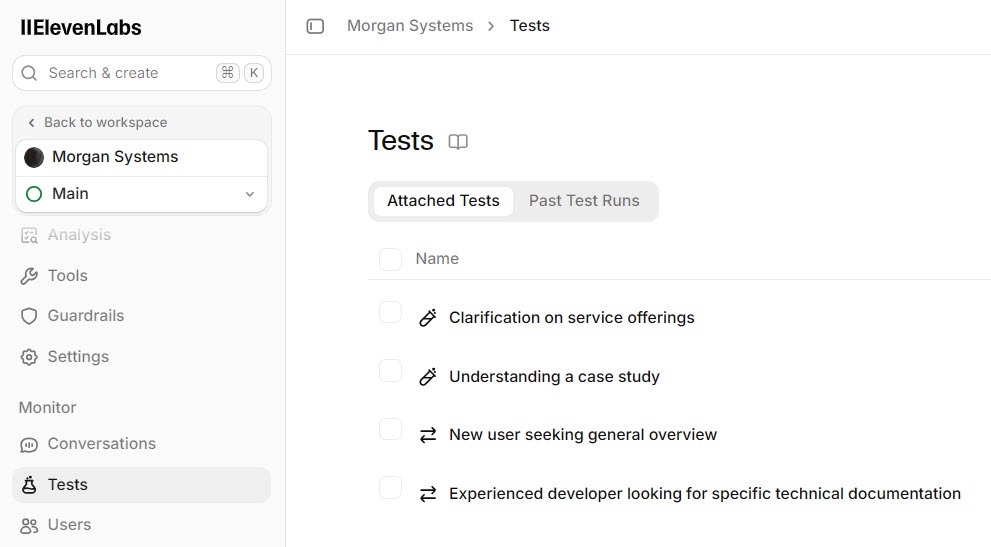The height and width of the screenshot is (547, 991).
Task: Click the Settings gear icon
Action: point(29,357)
